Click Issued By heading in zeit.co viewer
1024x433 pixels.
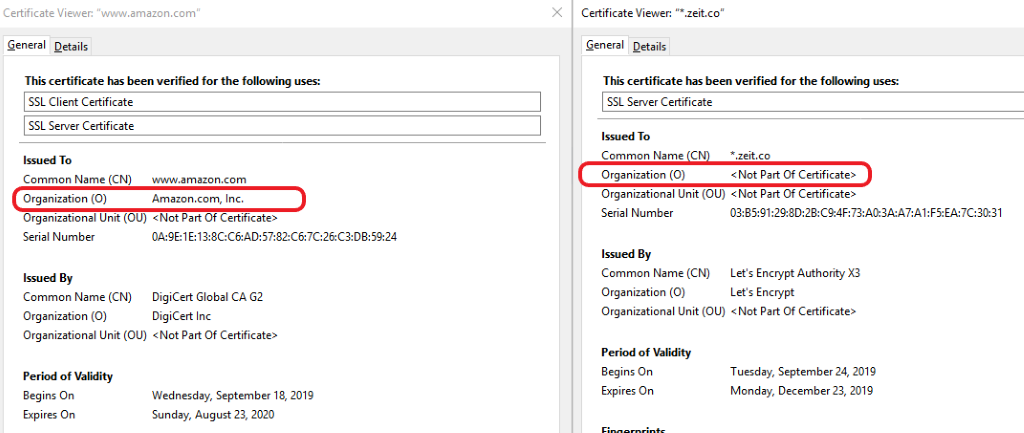[x=626, y=254]
